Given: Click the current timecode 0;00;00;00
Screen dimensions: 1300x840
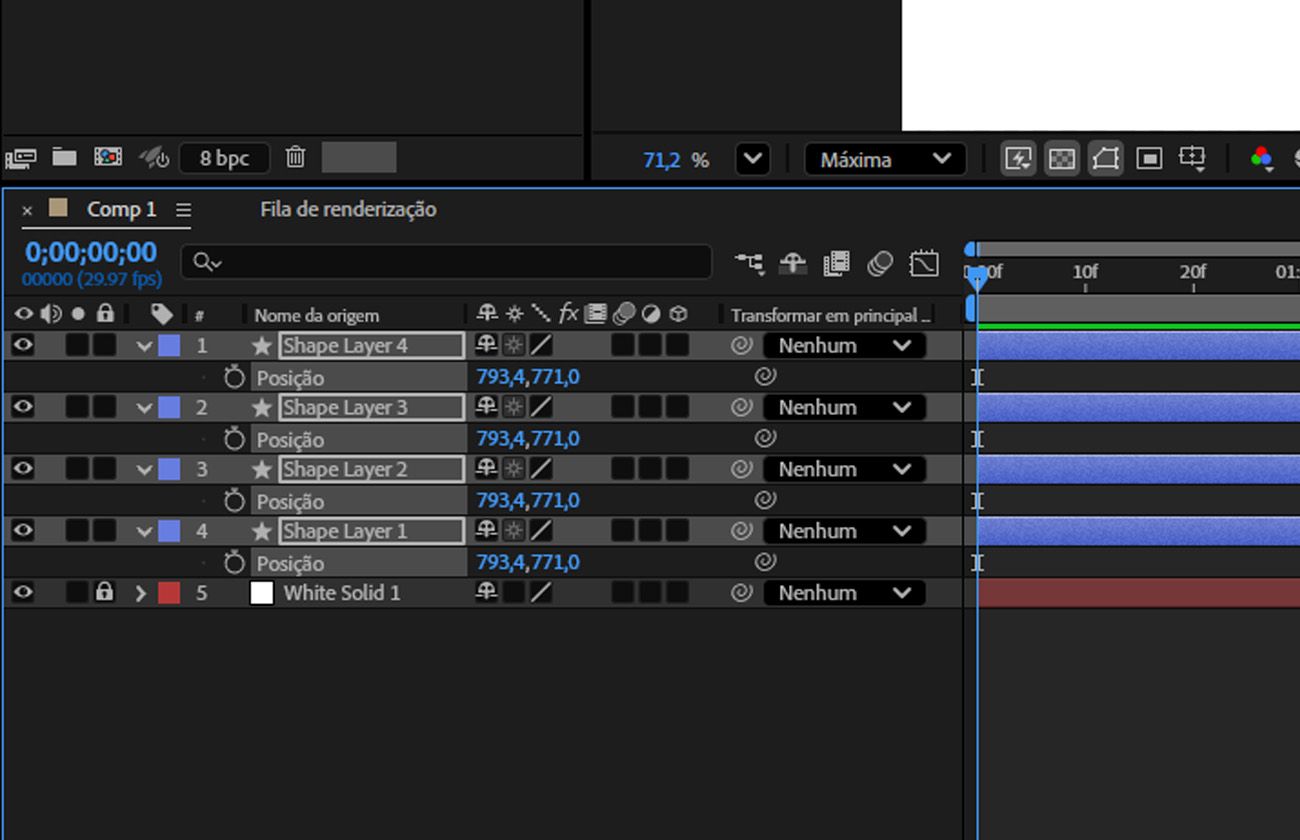Looking at the screenshot, I should click(x=91, y=252).
